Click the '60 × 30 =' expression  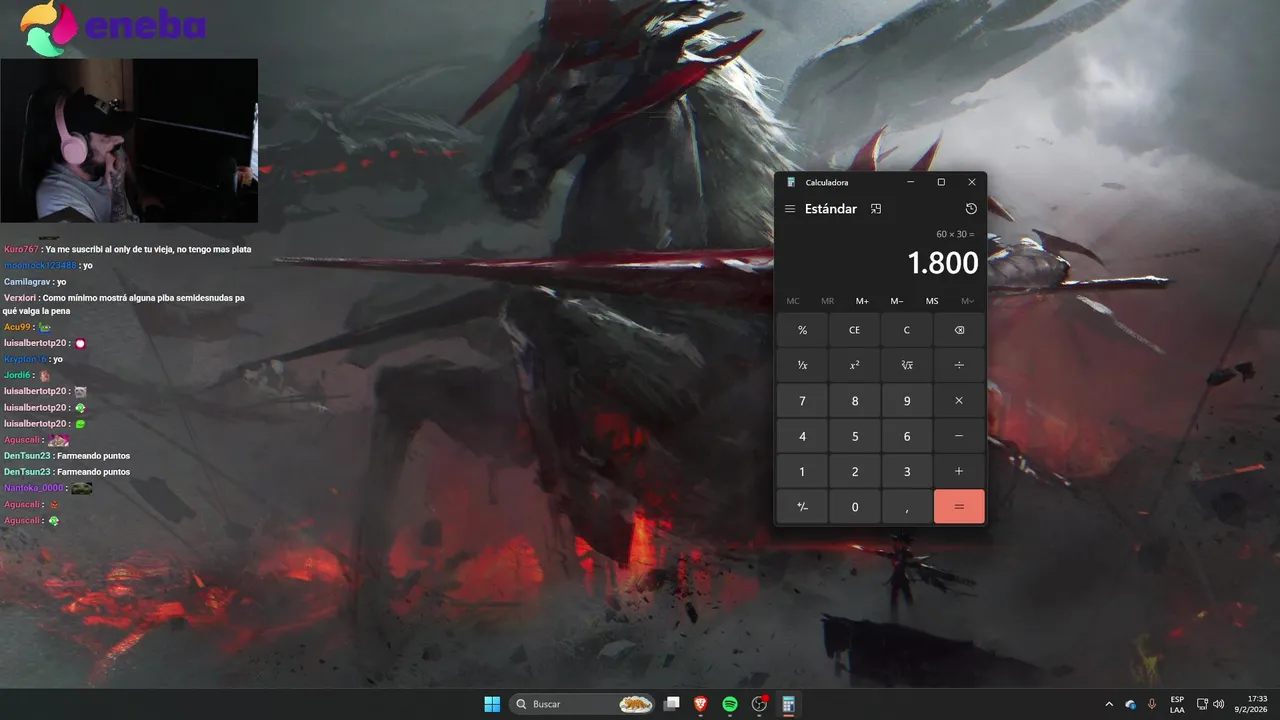(x=955, y=234)
